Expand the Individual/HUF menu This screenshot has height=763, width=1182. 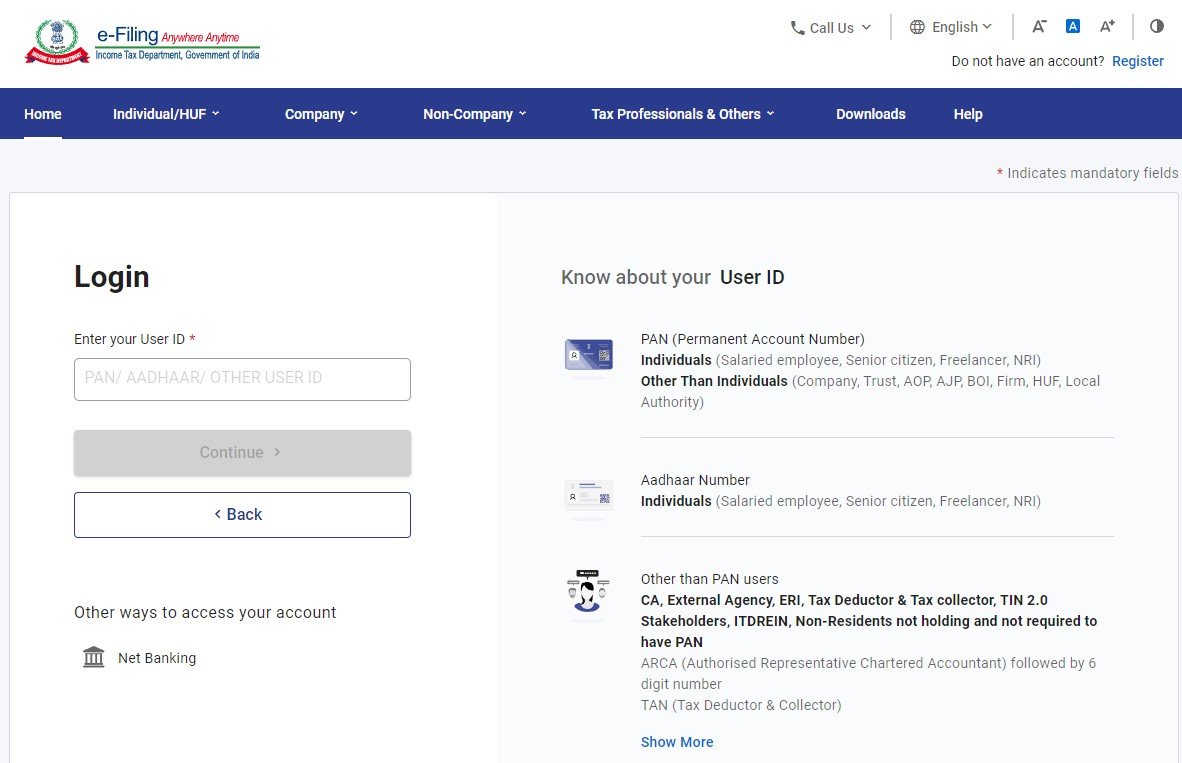pos(166,114)
